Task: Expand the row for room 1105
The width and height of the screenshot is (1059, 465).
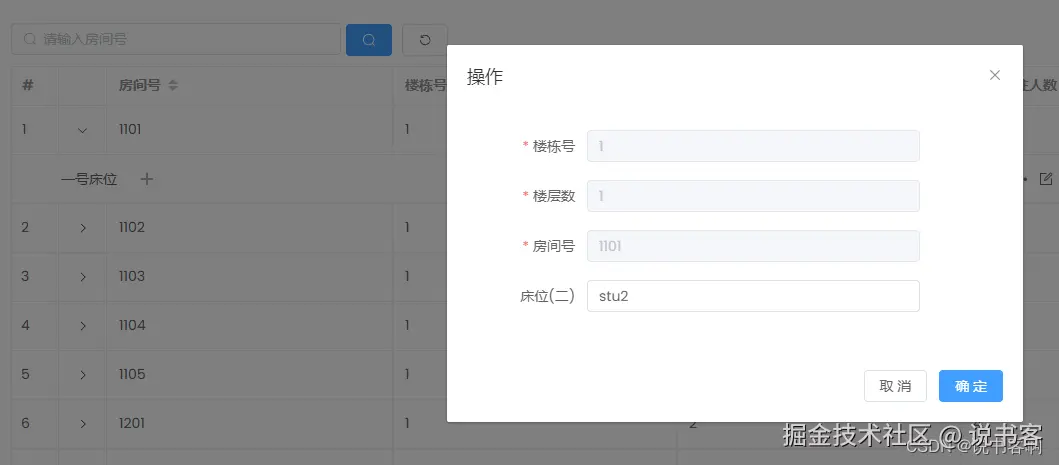Action: point(83,375)
